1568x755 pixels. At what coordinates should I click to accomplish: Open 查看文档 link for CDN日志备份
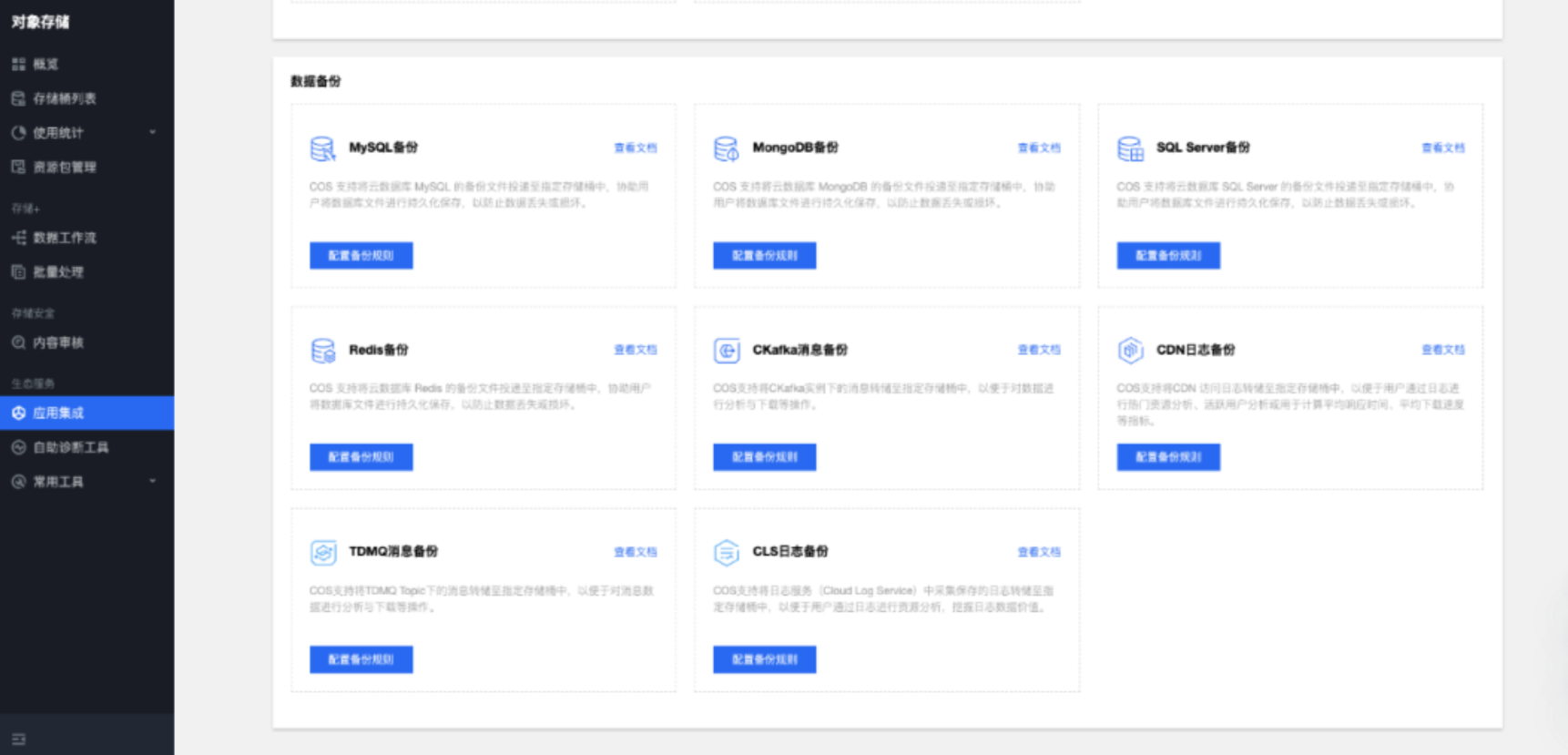1443,350
